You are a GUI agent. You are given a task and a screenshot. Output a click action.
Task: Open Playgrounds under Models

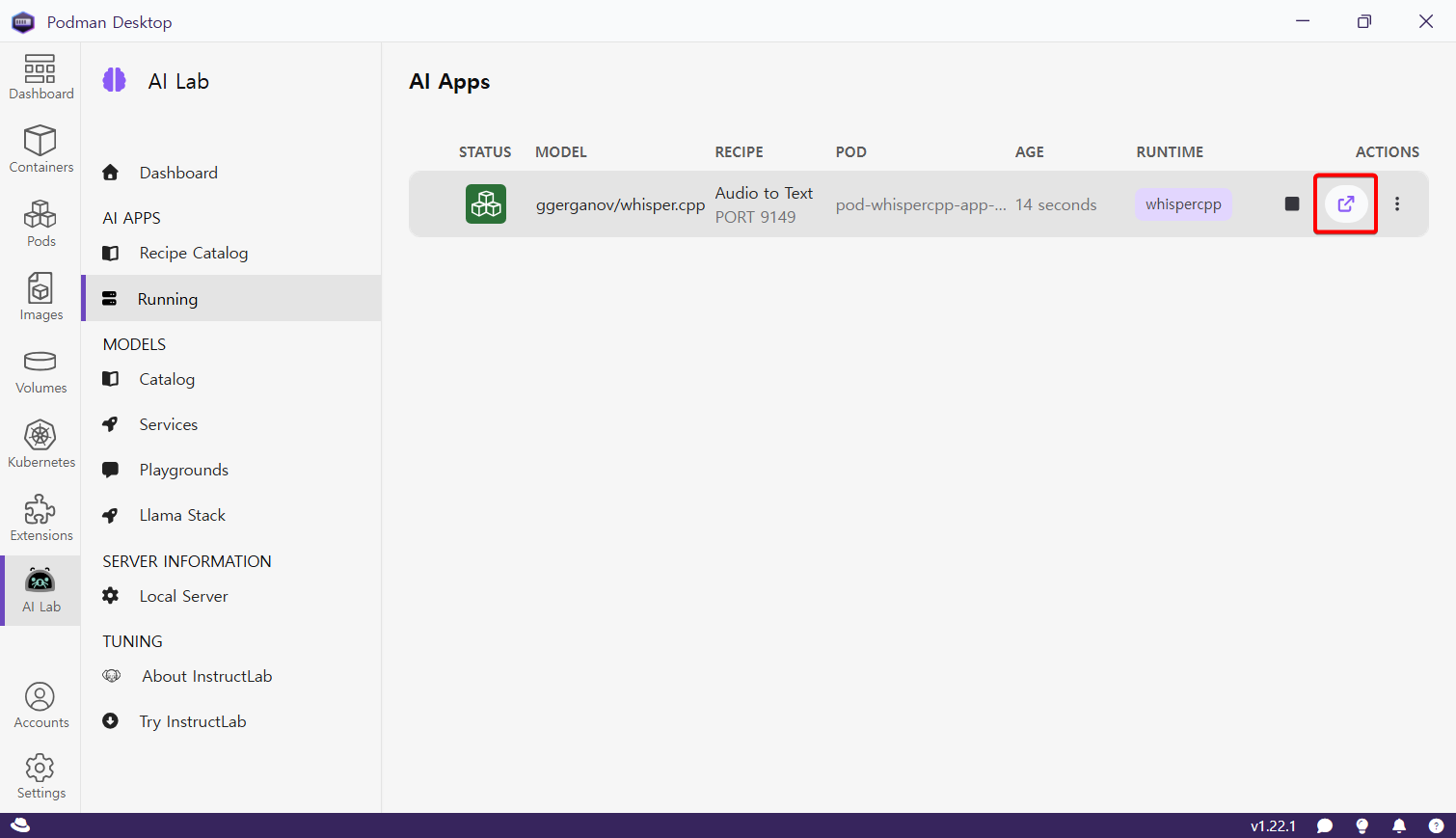tap(183, 470)
